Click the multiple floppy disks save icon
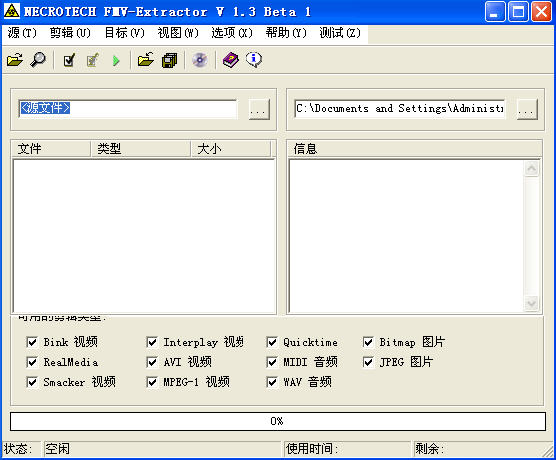The height and width of the screenshot is (460, 556). 169,60
